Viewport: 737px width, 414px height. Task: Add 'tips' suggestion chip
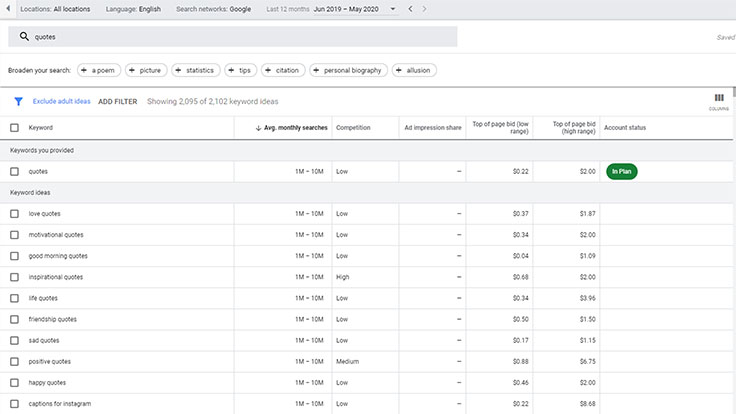pyautogui.click(x=241, y=70)
